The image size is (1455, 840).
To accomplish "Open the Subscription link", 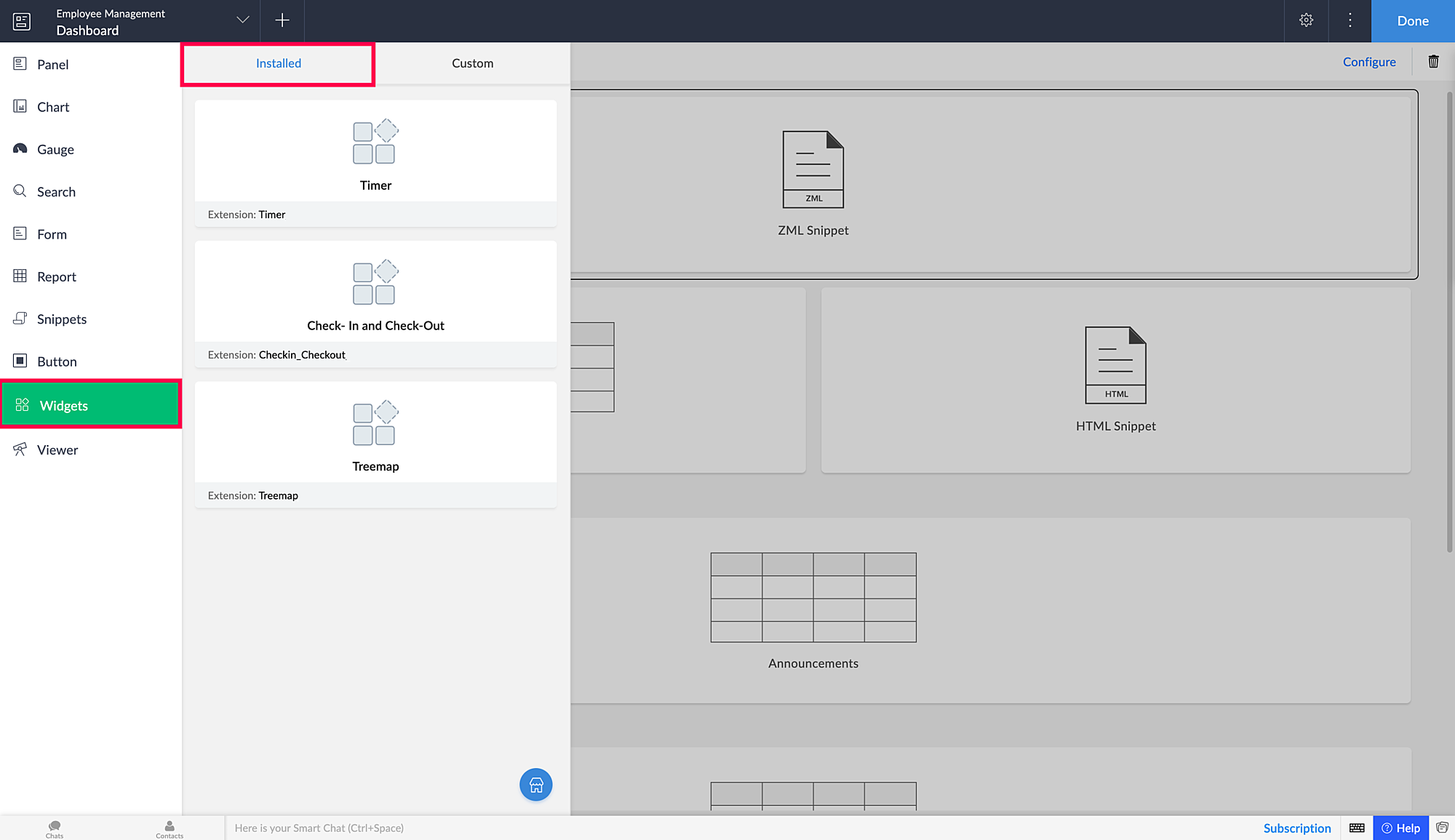I will coord(1297,828).
